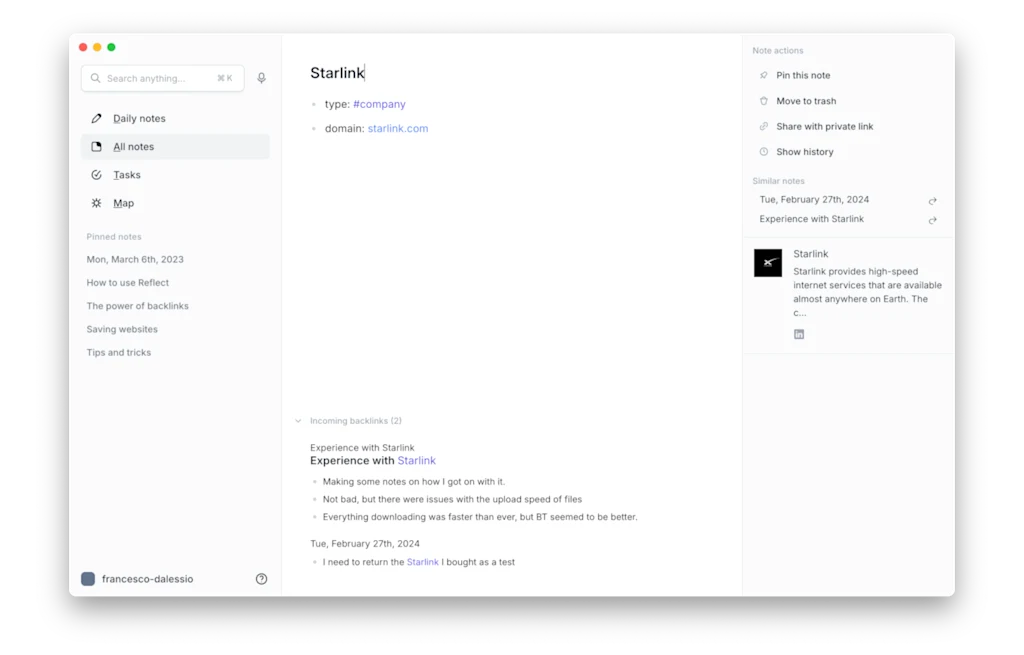Image resolution: width=1024 pixels, height=655 pixels.
Task: Click the trash icon to delete the note
Action: [x=762, y=100]
